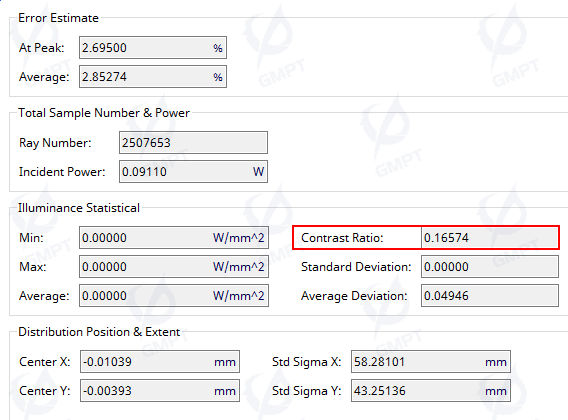
Task: Click the Error Estimate group title
Action: pos(58,18)
